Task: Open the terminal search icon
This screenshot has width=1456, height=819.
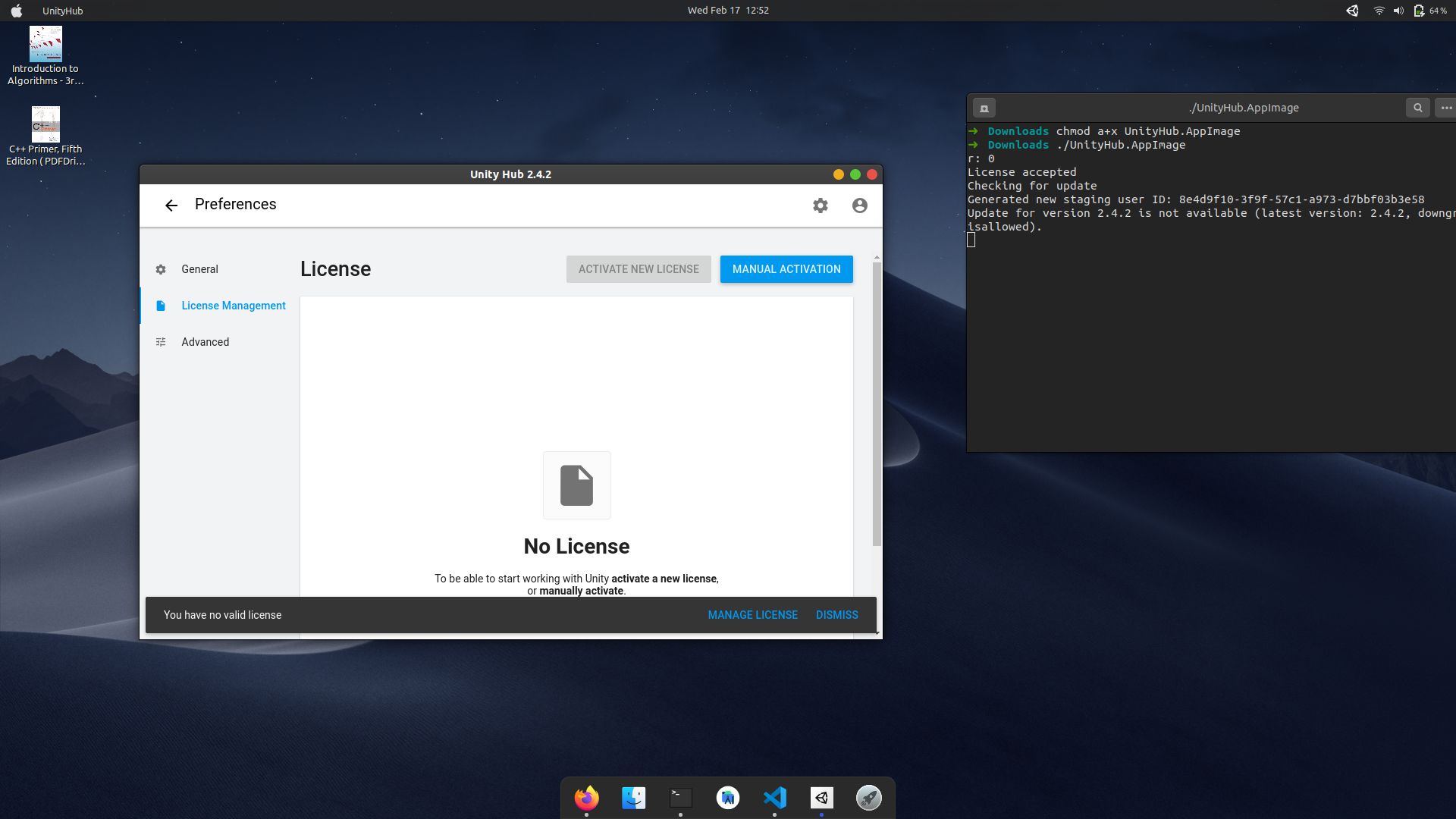Action: pyautogui.click(x=1417, y=108)
